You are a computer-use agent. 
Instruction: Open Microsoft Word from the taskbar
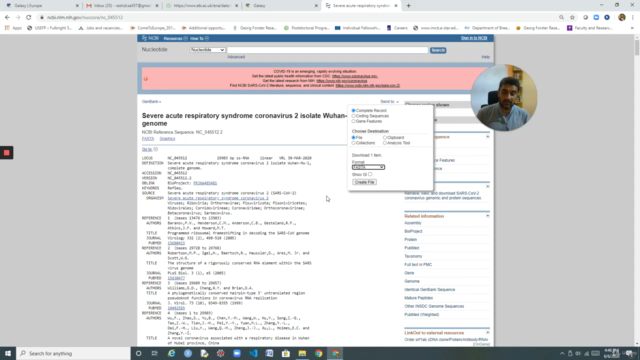(x=269, y=353)
